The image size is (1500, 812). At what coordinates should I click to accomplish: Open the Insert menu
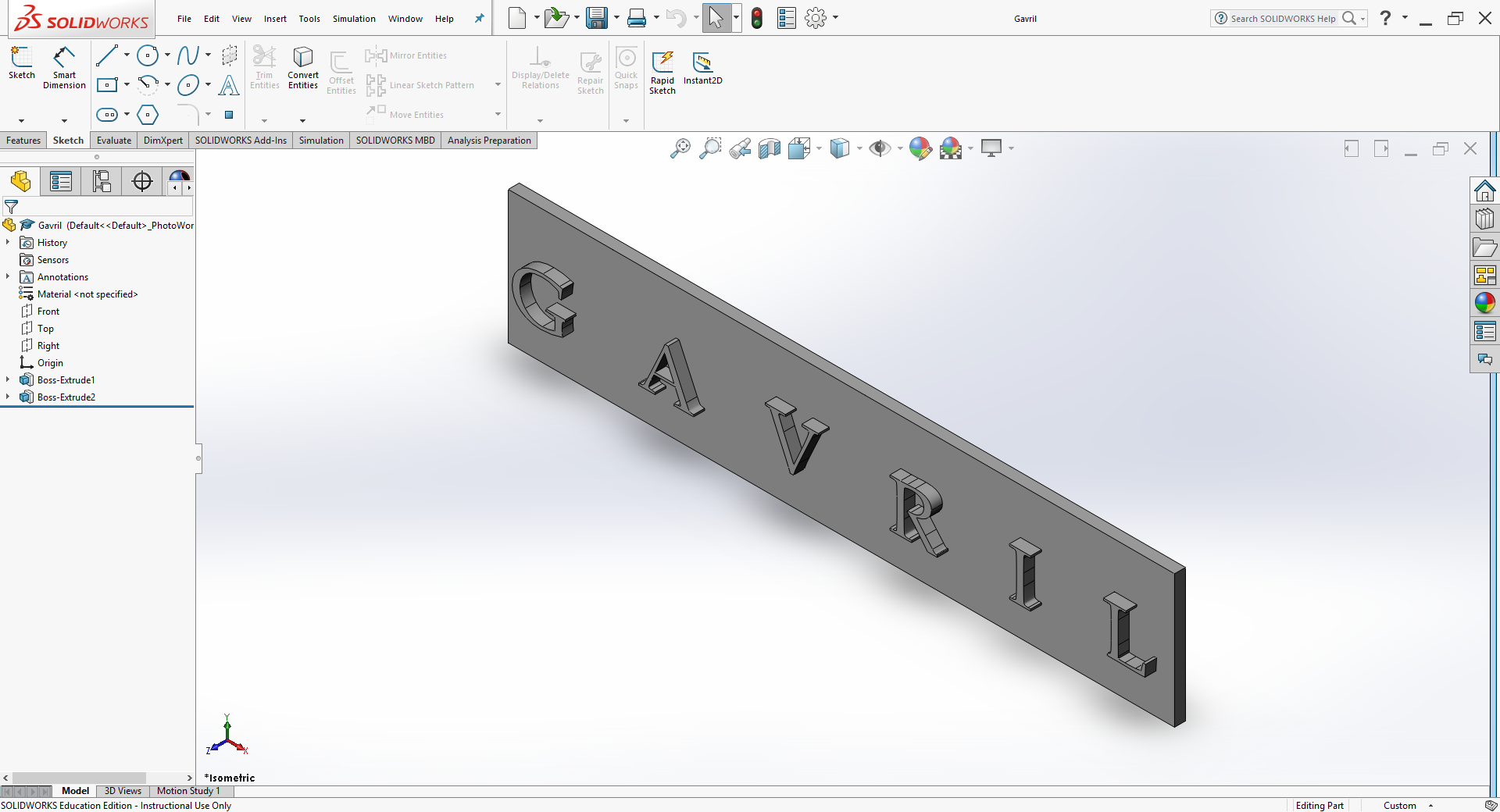275,19
